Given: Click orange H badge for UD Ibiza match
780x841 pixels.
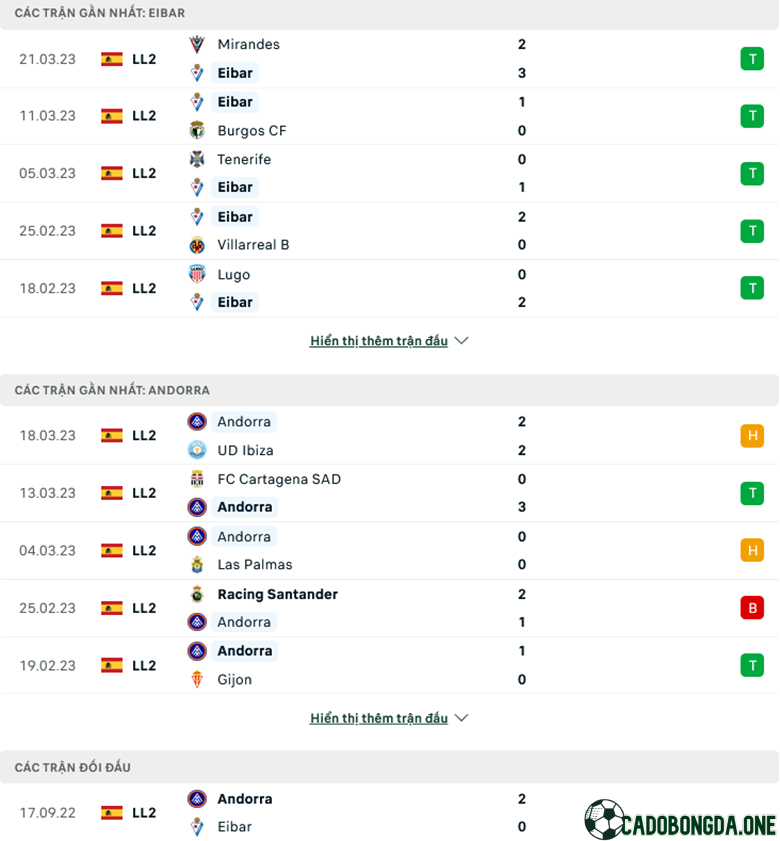Looking at the screenshot, I should pos(752,436).
